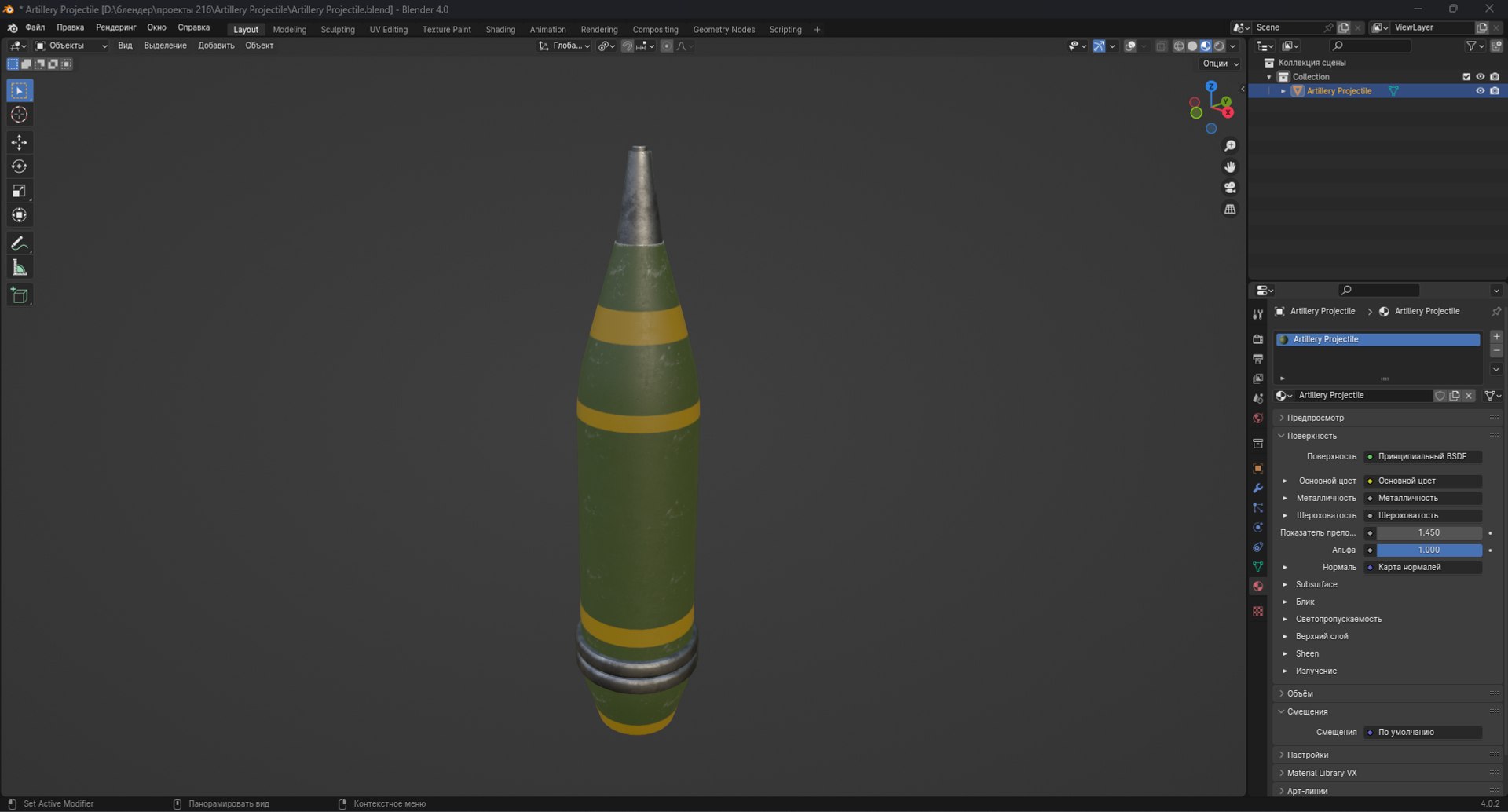This screenshot has height=812, width=1508.
Task: Open the Texture properties checker tab
Action: (x=1258, y=611)
